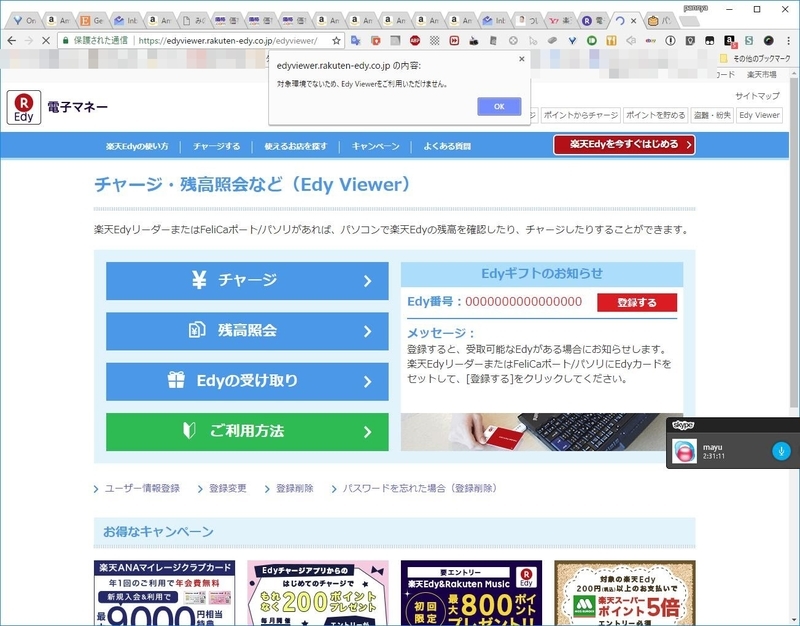Switch to the Yahoo Y! tab
The image size is (800, 626).
click(560, 21)
